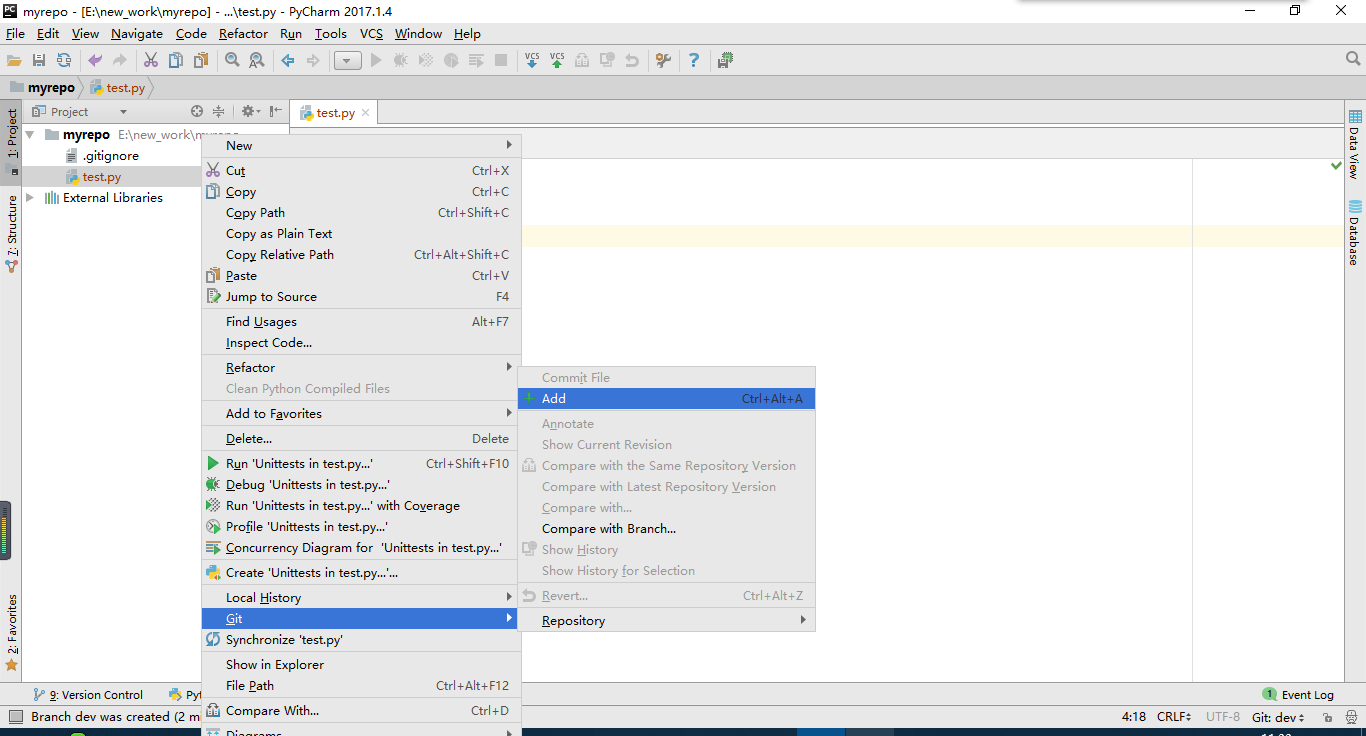Click the blue Help question mark icon
The image size is (1366, 736).
pyautogui.click(x=694, y=61)
